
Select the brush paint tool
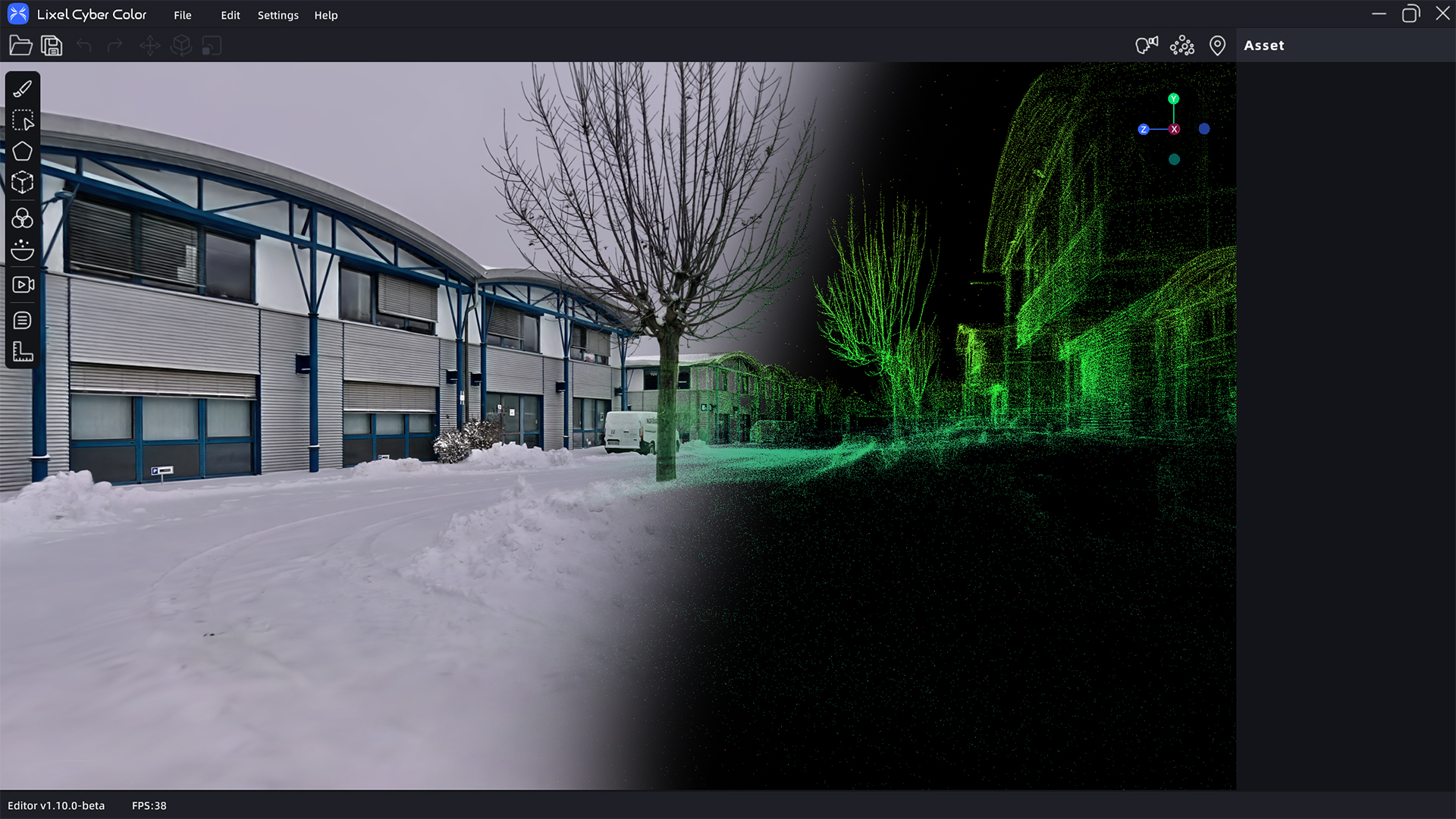(23, 89)
